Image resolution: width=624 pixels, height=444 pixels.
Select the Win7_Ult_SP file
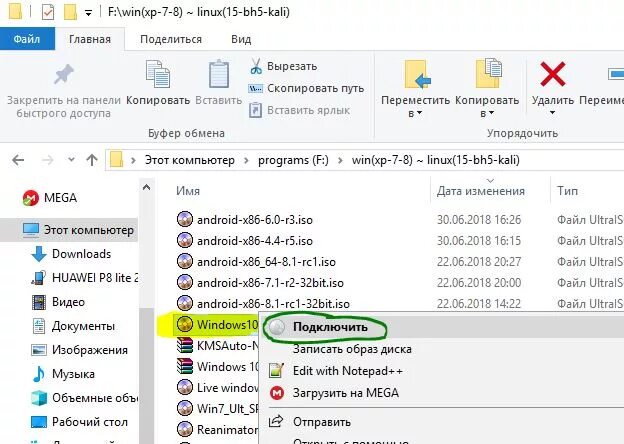tap(217, 408)
